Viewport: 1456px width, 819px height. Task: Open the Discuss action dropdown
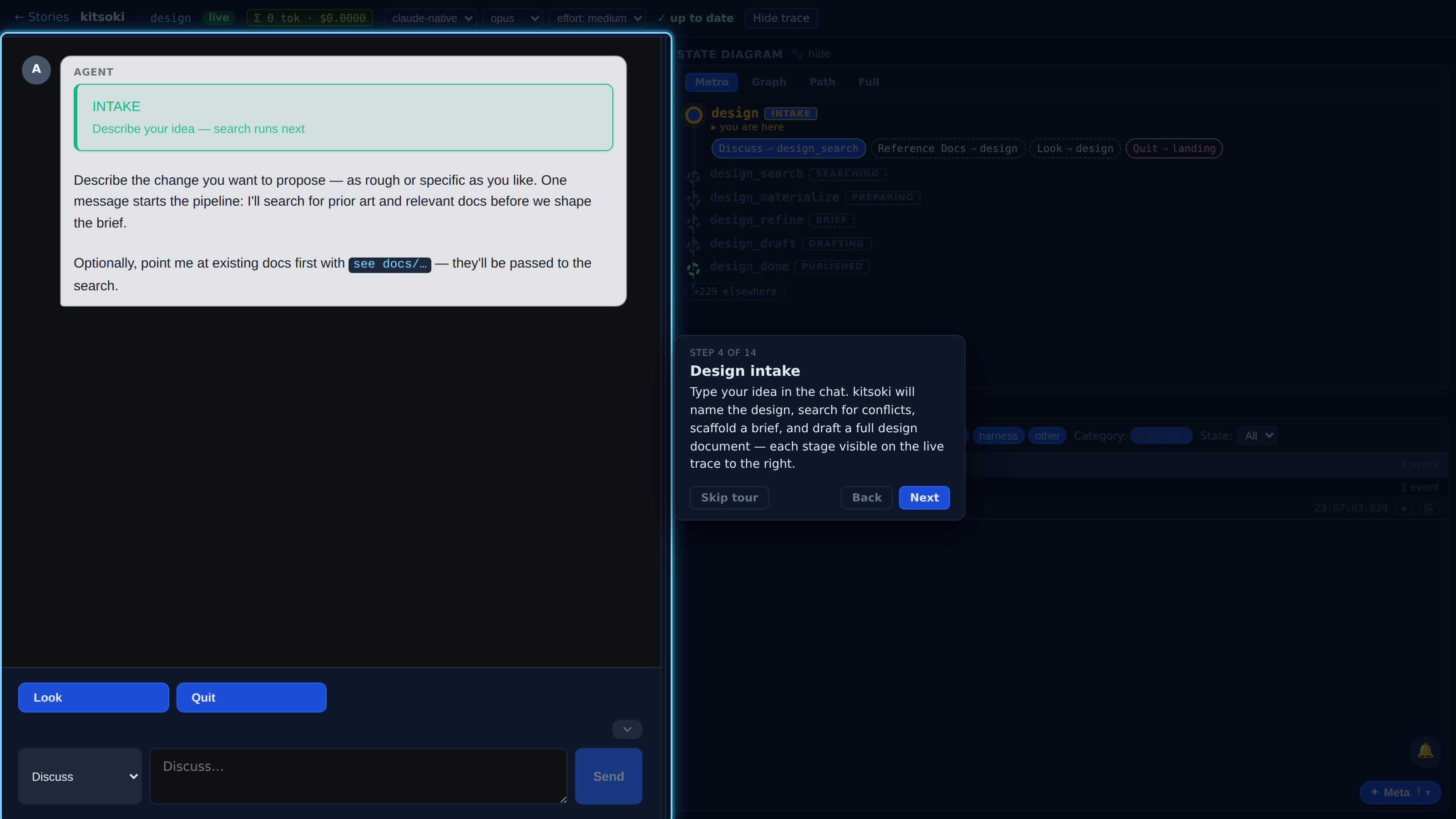80,776
